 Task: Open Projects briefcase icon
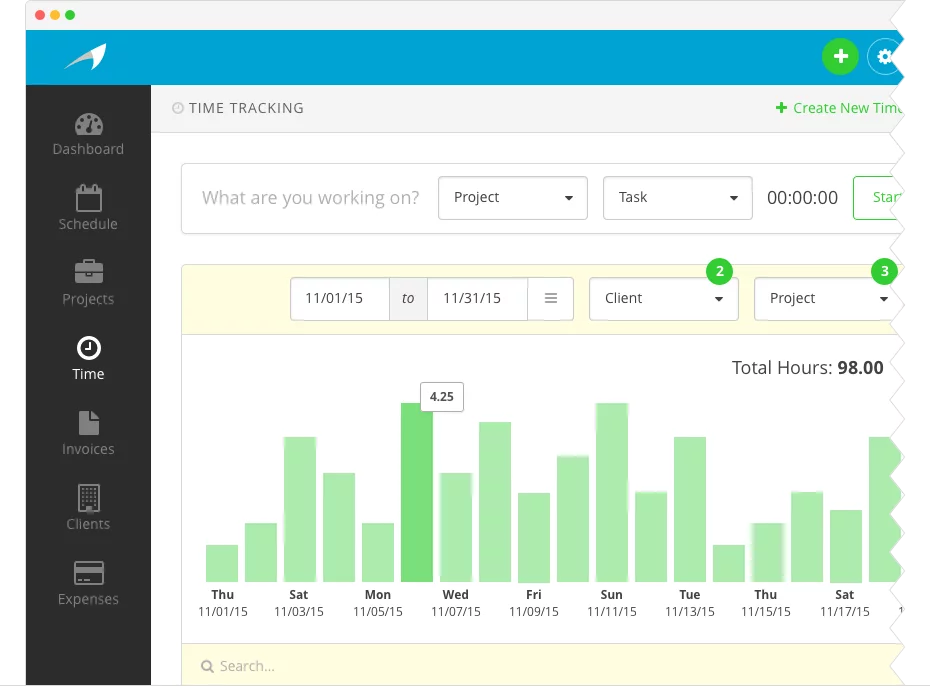click(88, 272)
